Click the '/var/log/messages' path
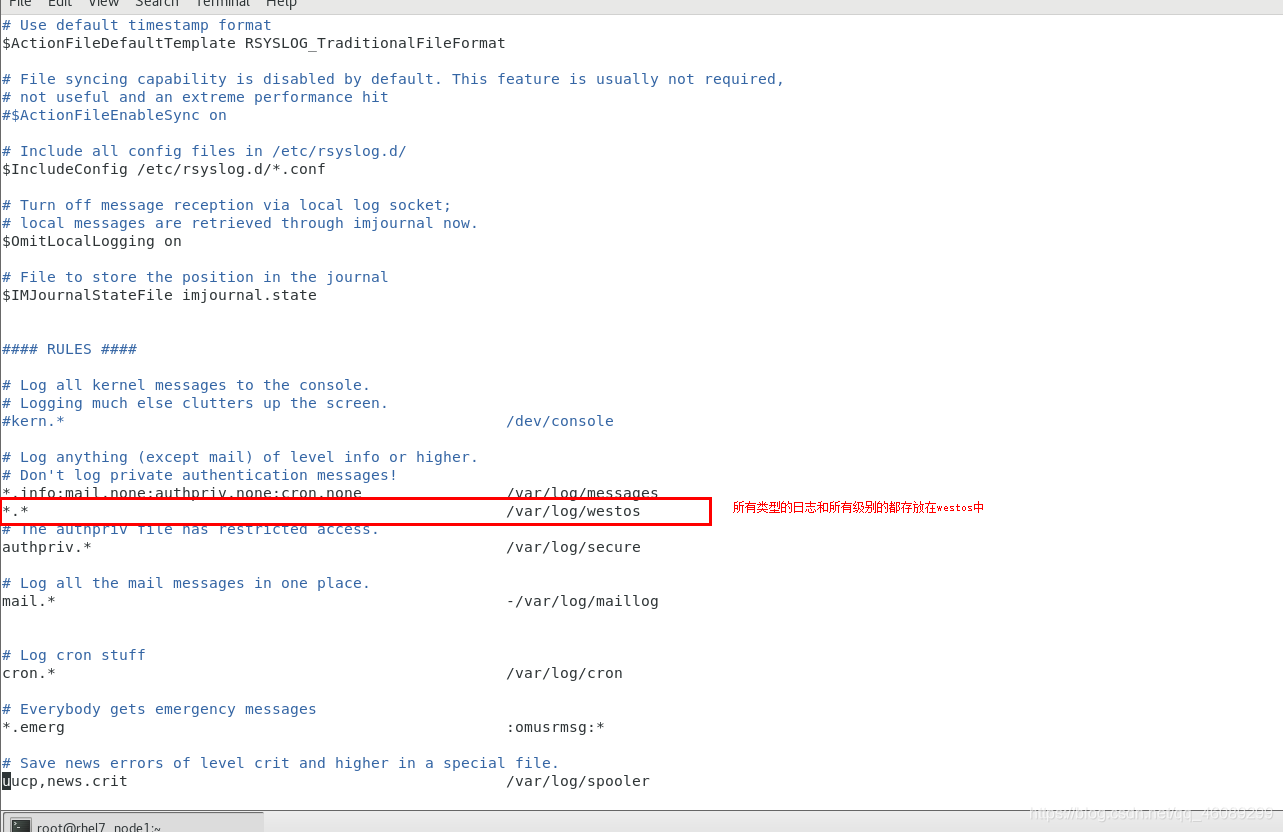The width and height of the screenshot is (1283, 832). pos(582,492)
